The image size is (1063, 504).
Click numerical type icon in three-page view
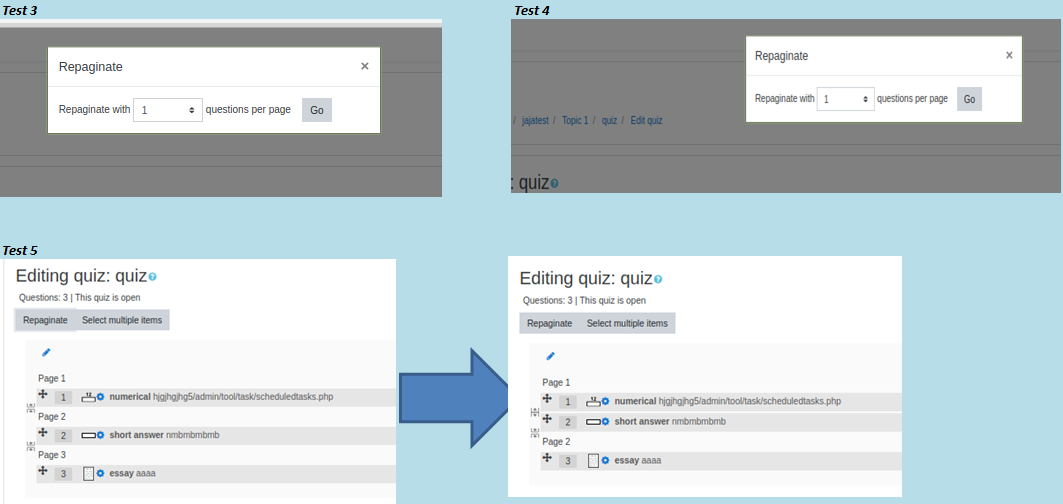coord(88,396)
